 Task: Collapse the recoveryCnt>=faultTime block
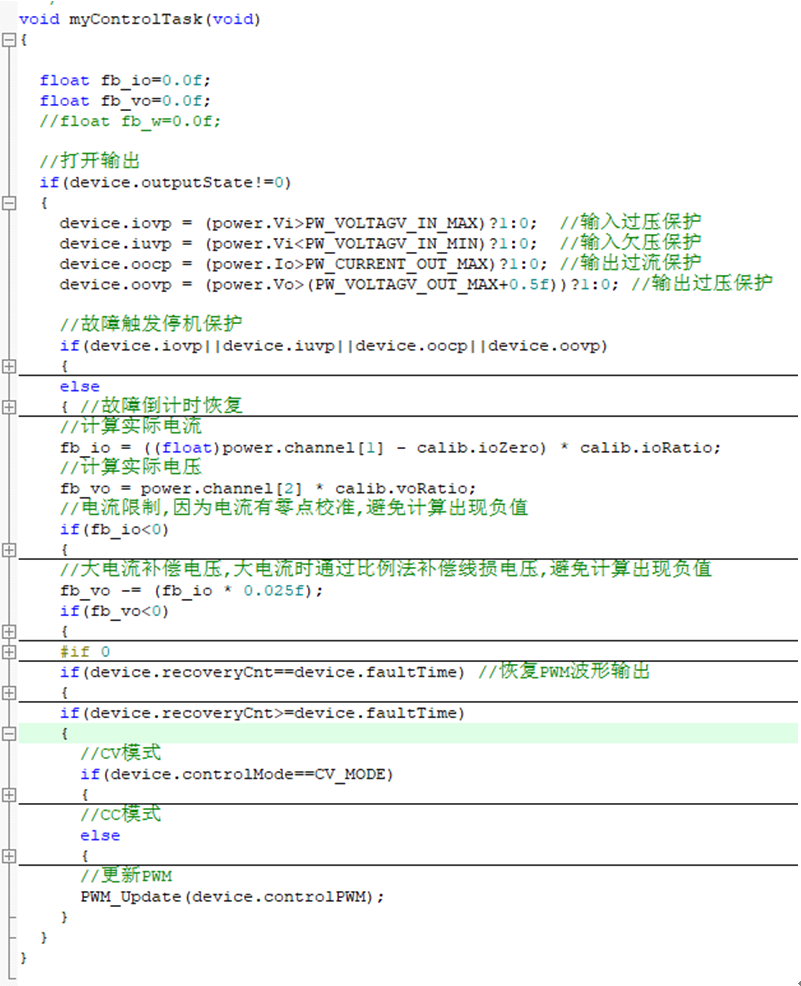tap(9, 733)
